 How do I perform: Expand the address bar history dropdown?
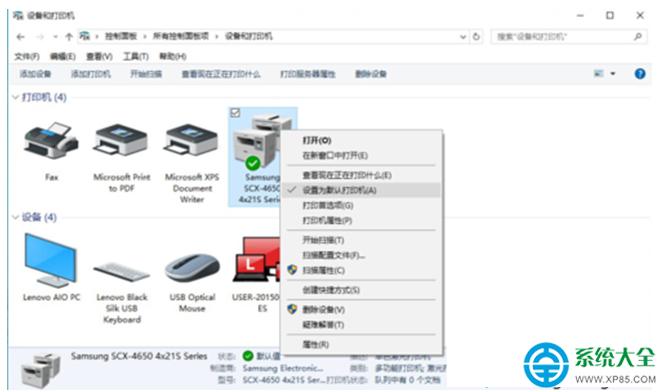click(463, 37)
